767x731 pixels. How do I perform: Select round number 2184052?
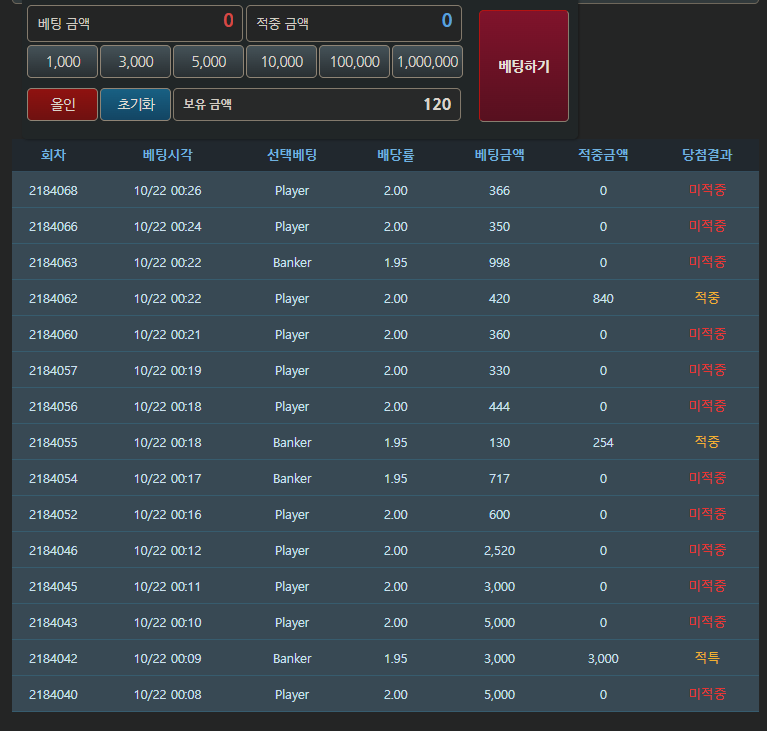coord(53,514)
